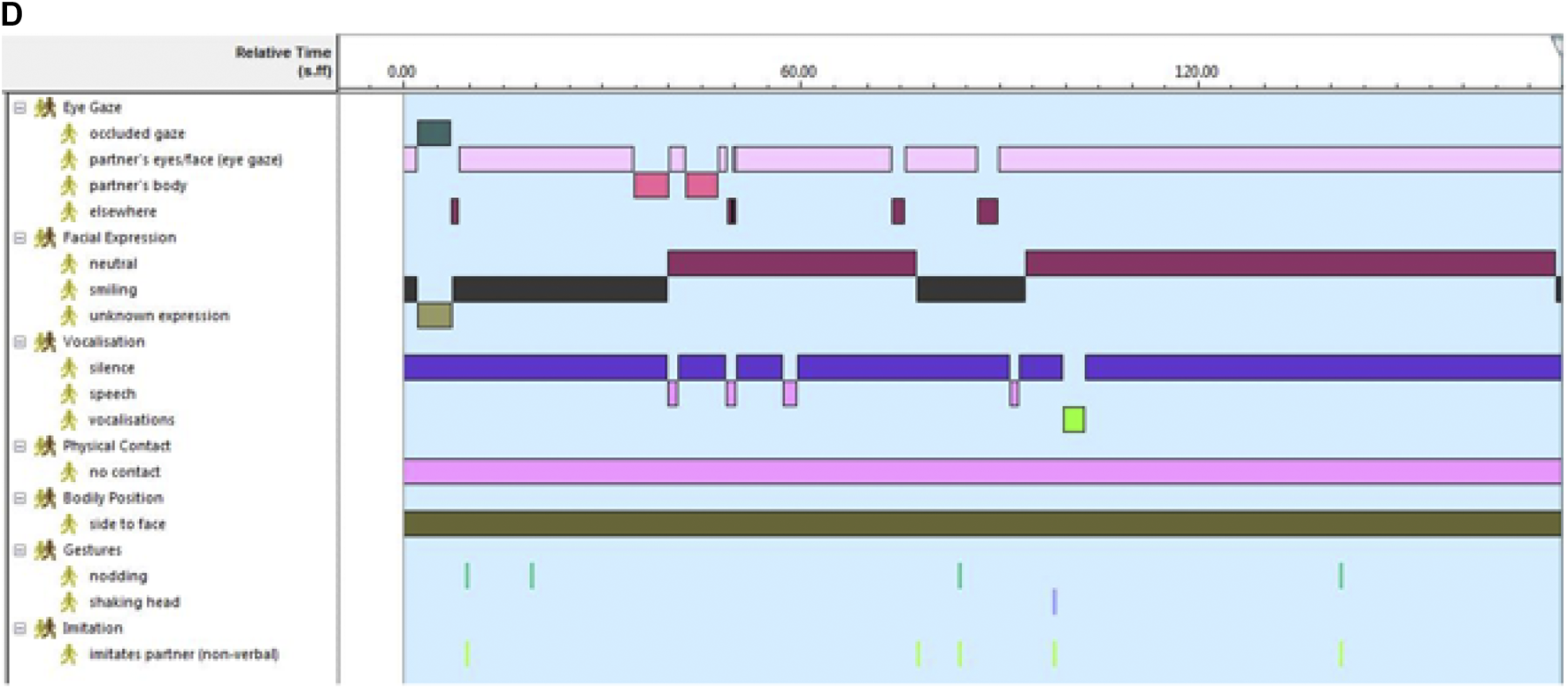
Task: Click the 60.00 mark on time ruler
Action: 798,72
